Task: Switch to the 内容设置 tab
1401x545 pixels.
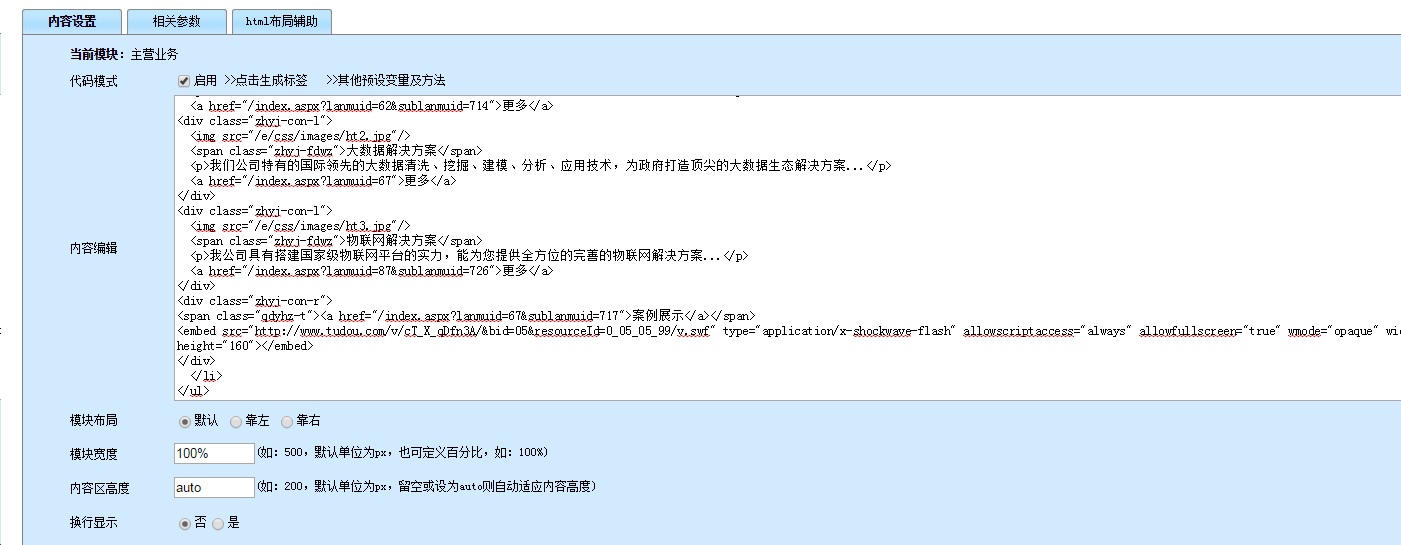Action: [72, 21]
